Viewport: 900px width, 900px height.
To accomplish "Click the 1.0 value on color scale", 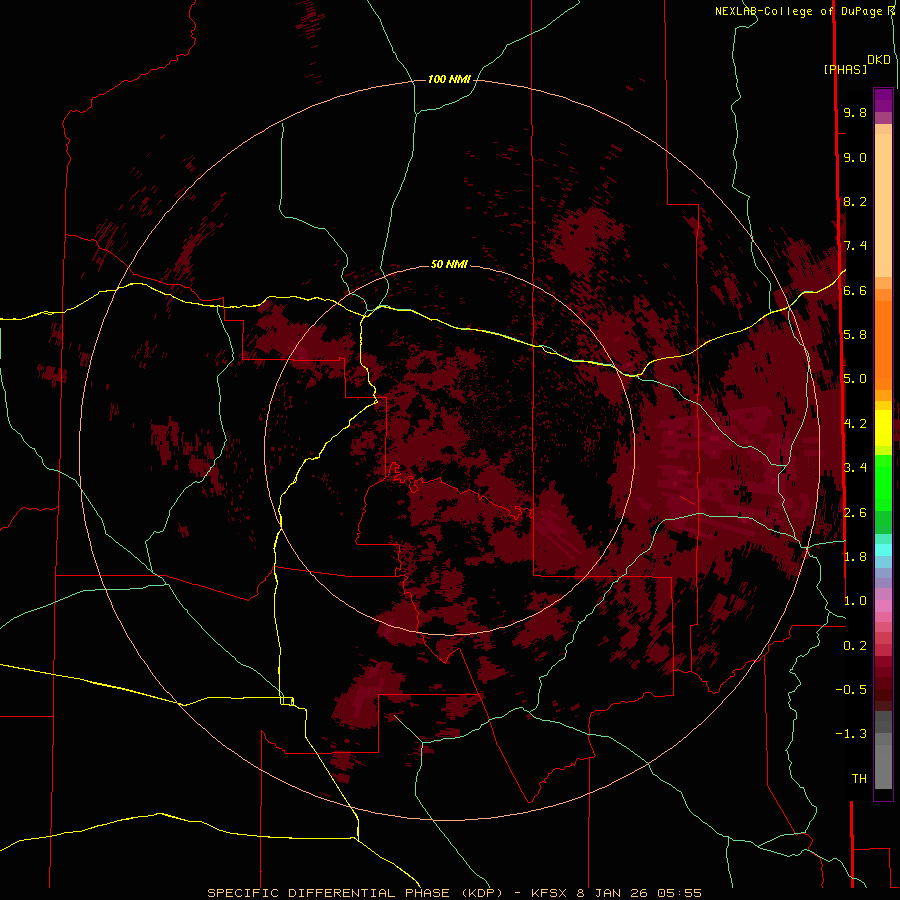I will coord(855,601).
